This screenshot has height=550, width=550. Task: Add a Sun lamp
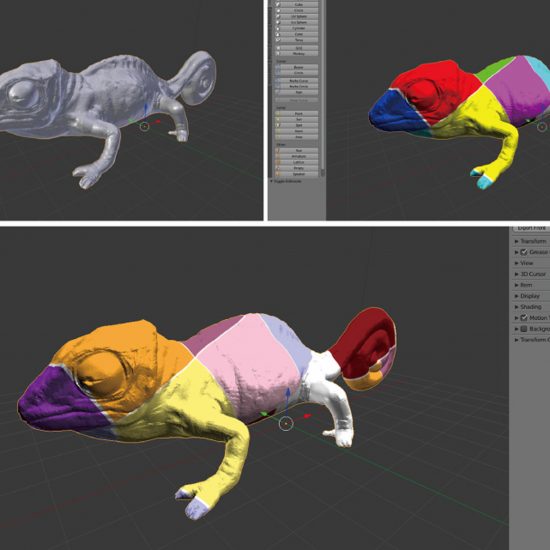click(297, 120)
